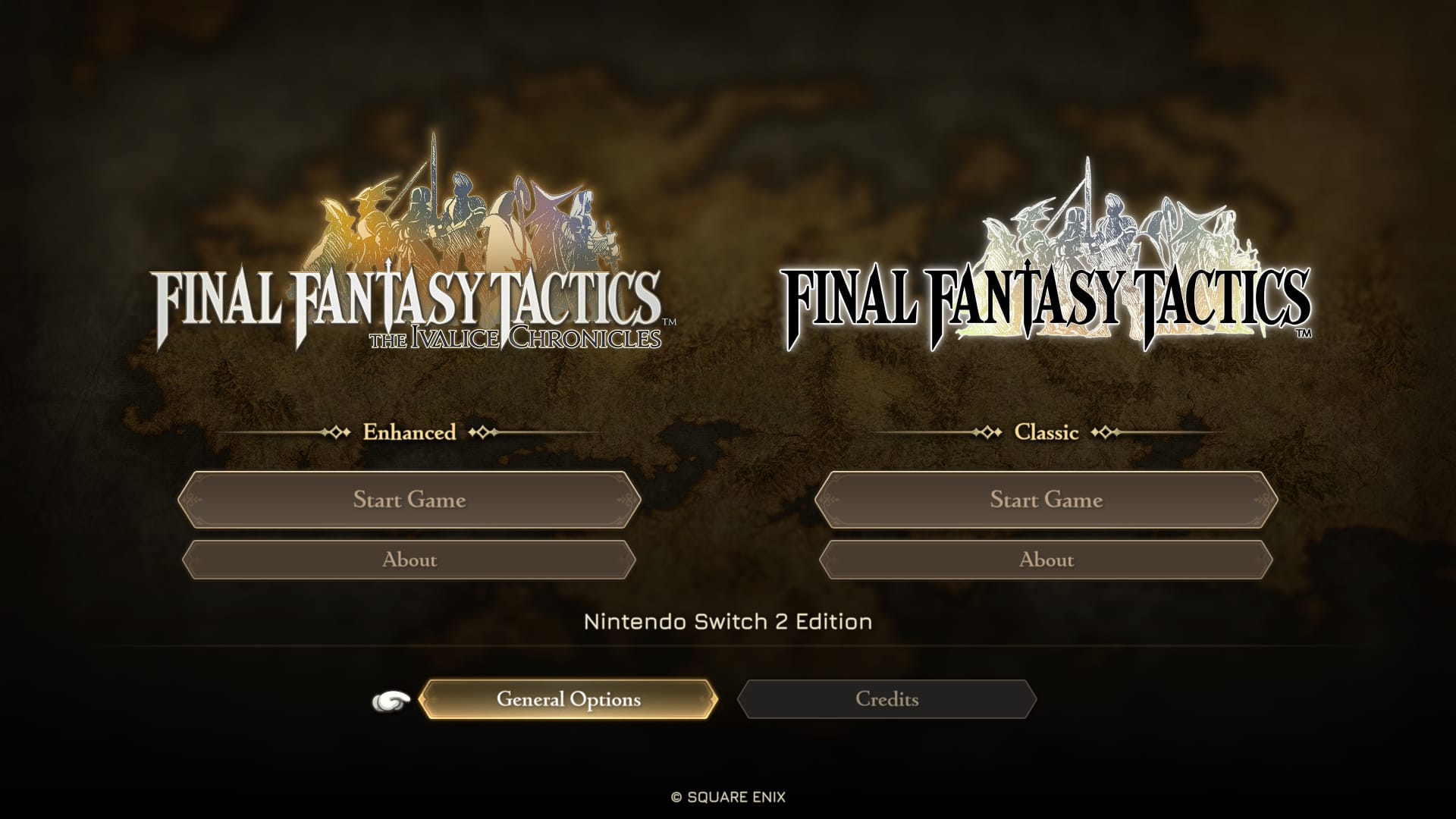Click "The Ivalice Chronicles" subtitle text
This screenshot has height=819, width=1456.
[516, 337]
